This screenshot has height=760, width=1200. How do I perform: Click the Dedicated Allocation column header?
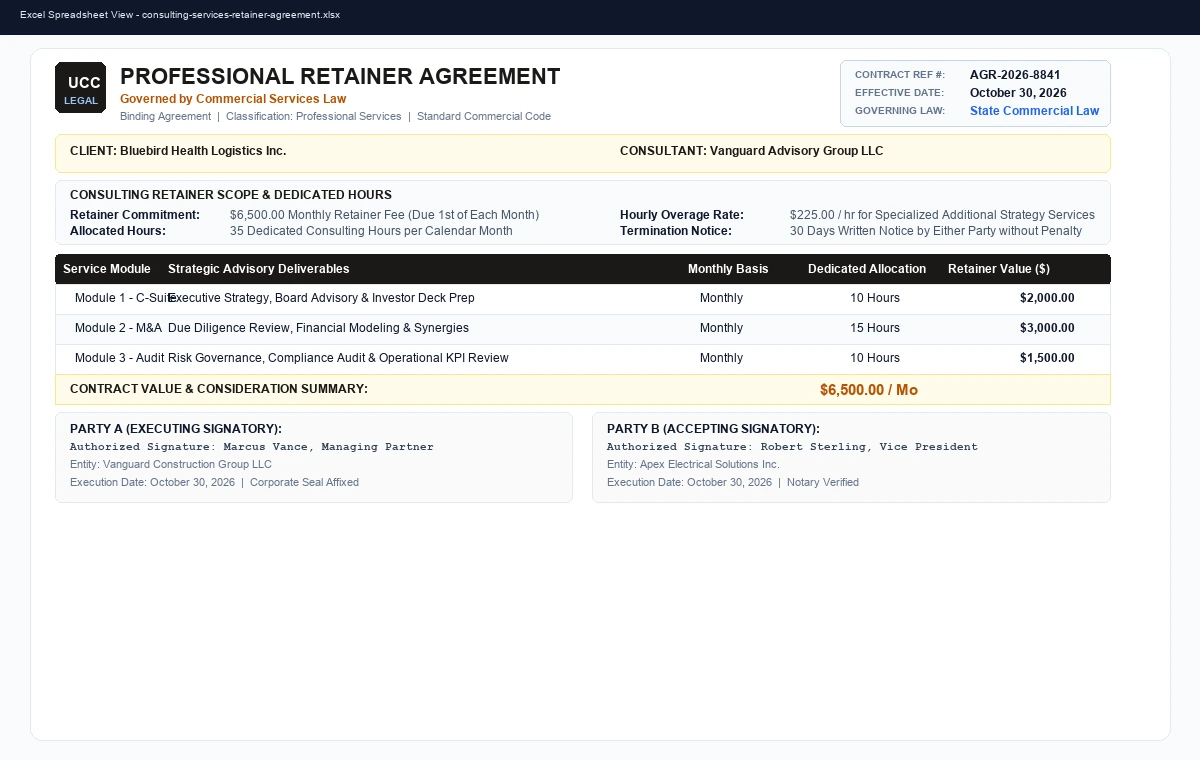tap(867, 269)
